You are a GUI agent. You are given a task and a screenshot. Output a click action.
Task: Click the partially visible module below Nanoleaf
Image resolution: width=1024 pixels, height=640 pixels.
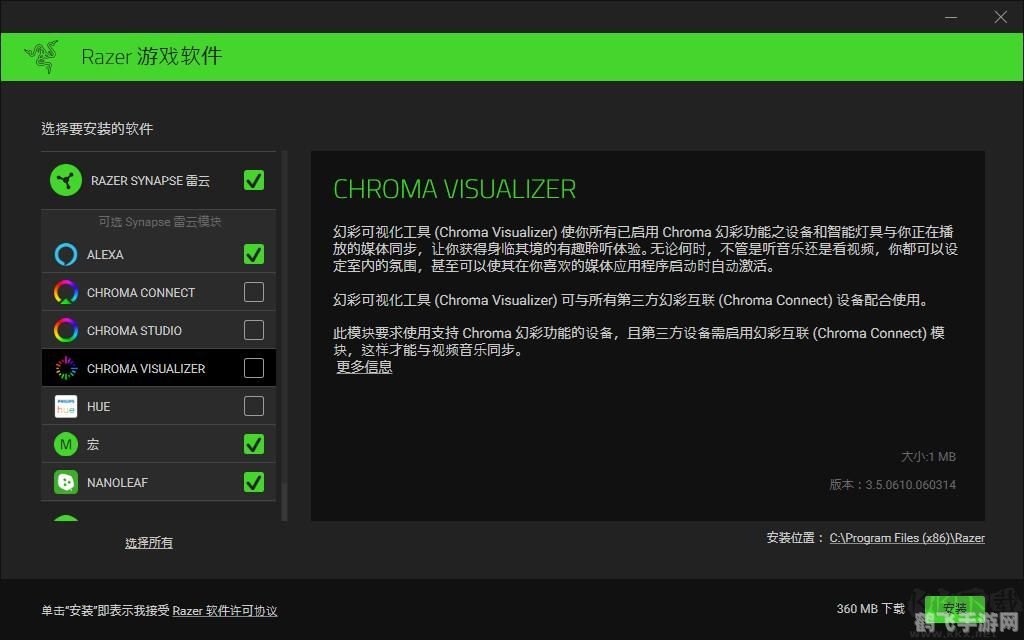[65, 518]
